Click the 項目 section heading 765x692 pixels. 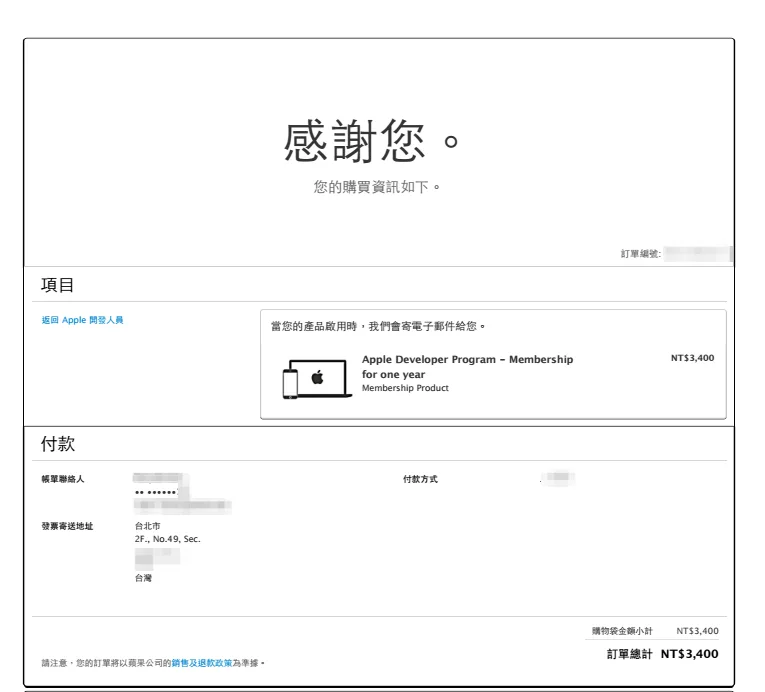coord(58,285)
